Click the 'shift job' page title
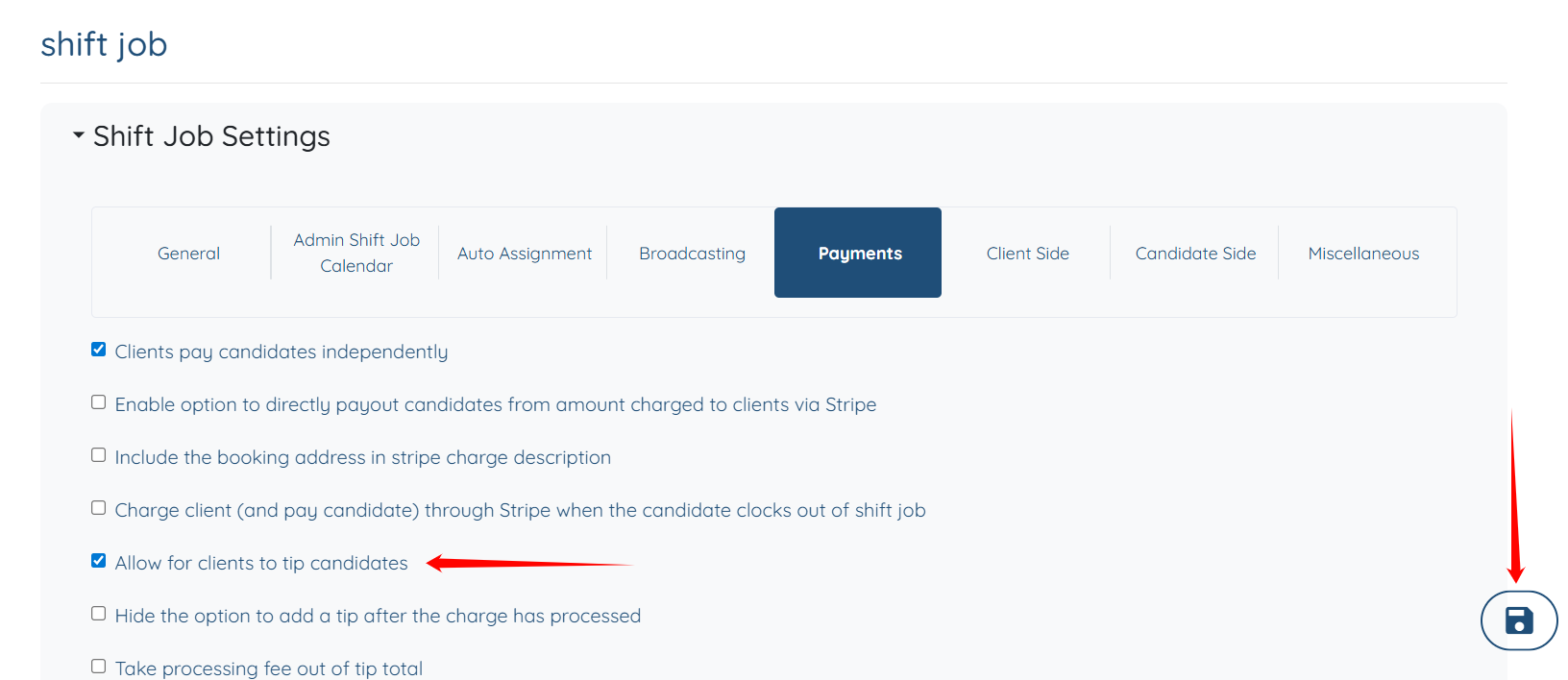The height and width of the screenshot is (680, 1568). pyautogui.click(x=104, y=44)
